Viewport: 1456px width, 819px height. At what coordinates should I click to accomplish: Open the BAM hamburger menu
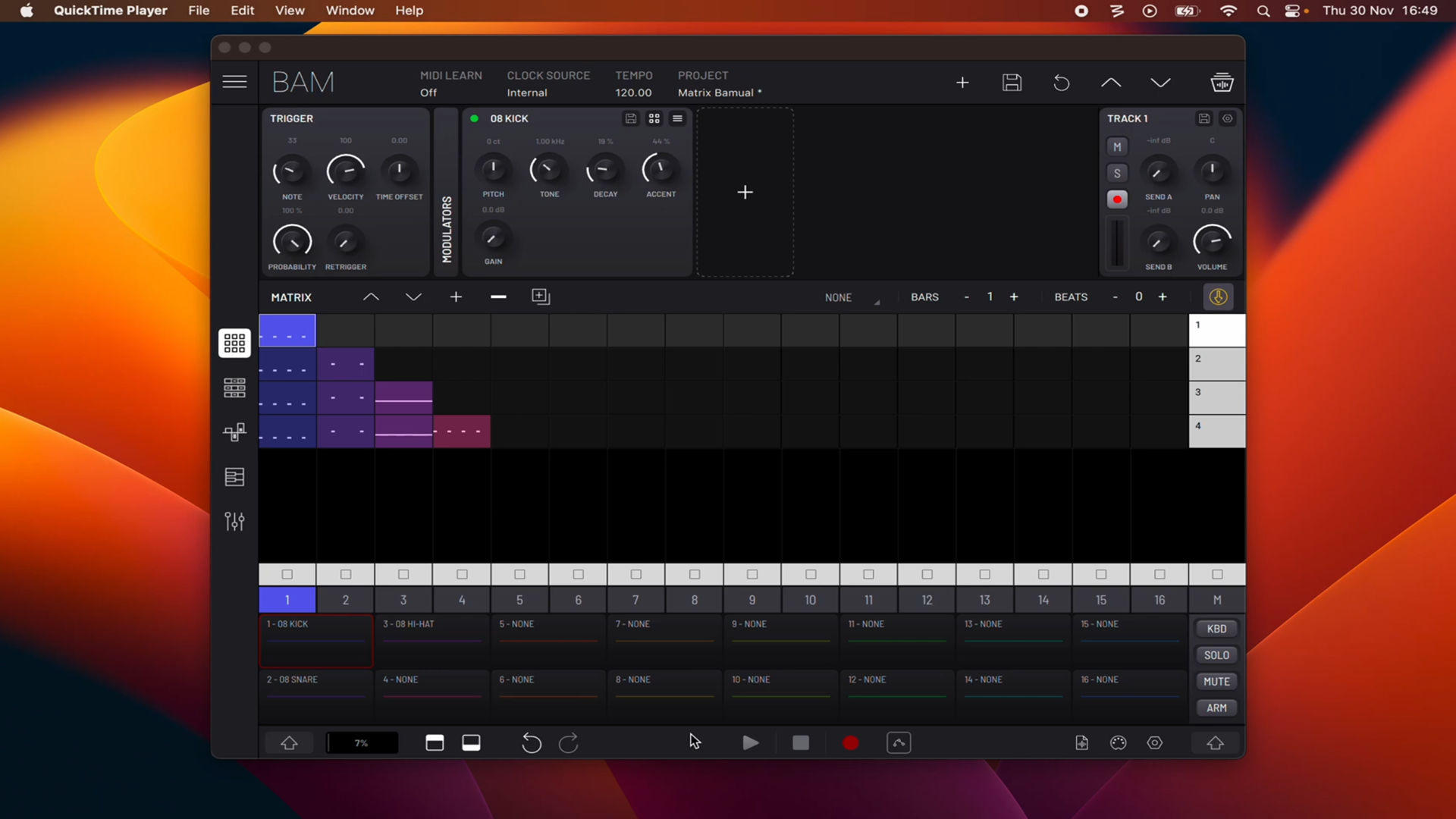(x=234, y=82)
